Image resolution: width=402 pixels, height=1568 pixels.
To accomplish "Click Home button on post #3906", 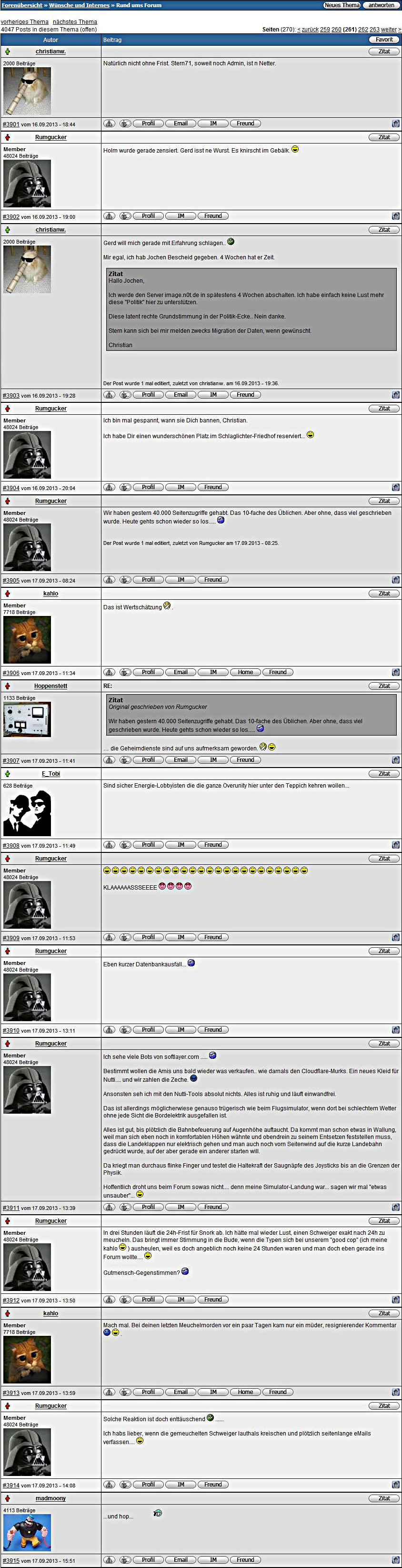I will coord(245,673).
